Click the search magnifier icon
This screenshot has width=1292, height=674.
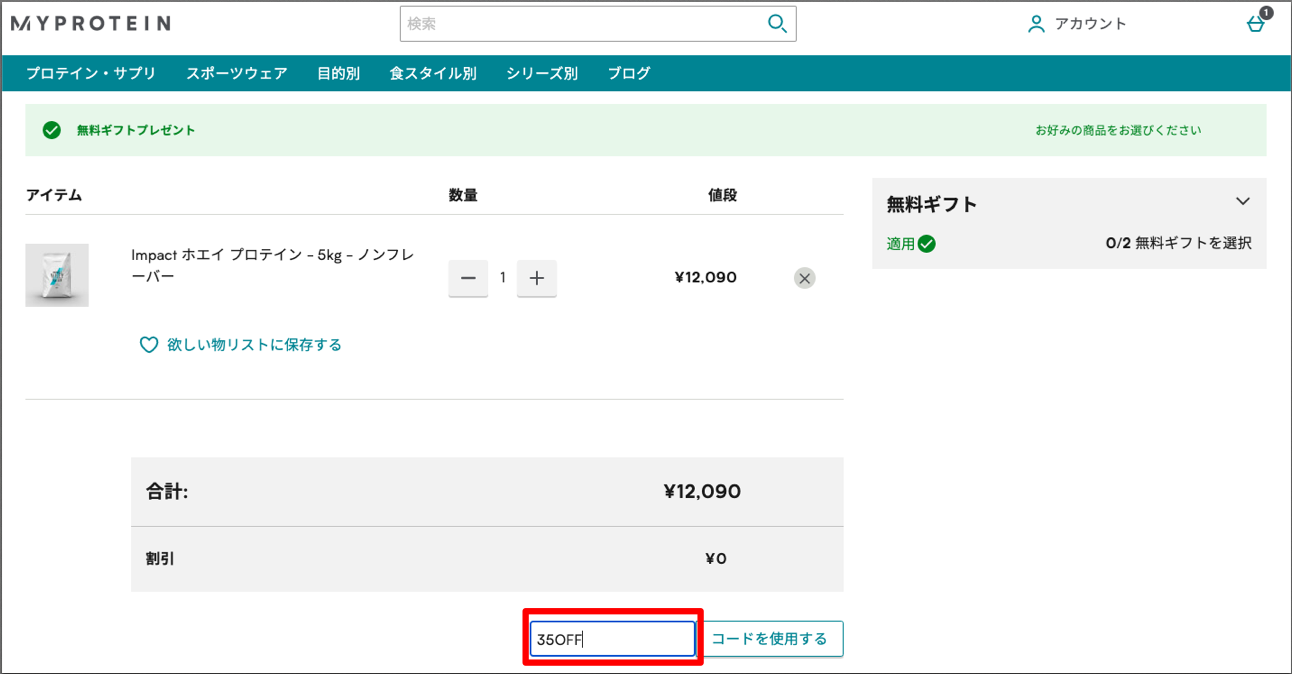click(x=777, y=24)
